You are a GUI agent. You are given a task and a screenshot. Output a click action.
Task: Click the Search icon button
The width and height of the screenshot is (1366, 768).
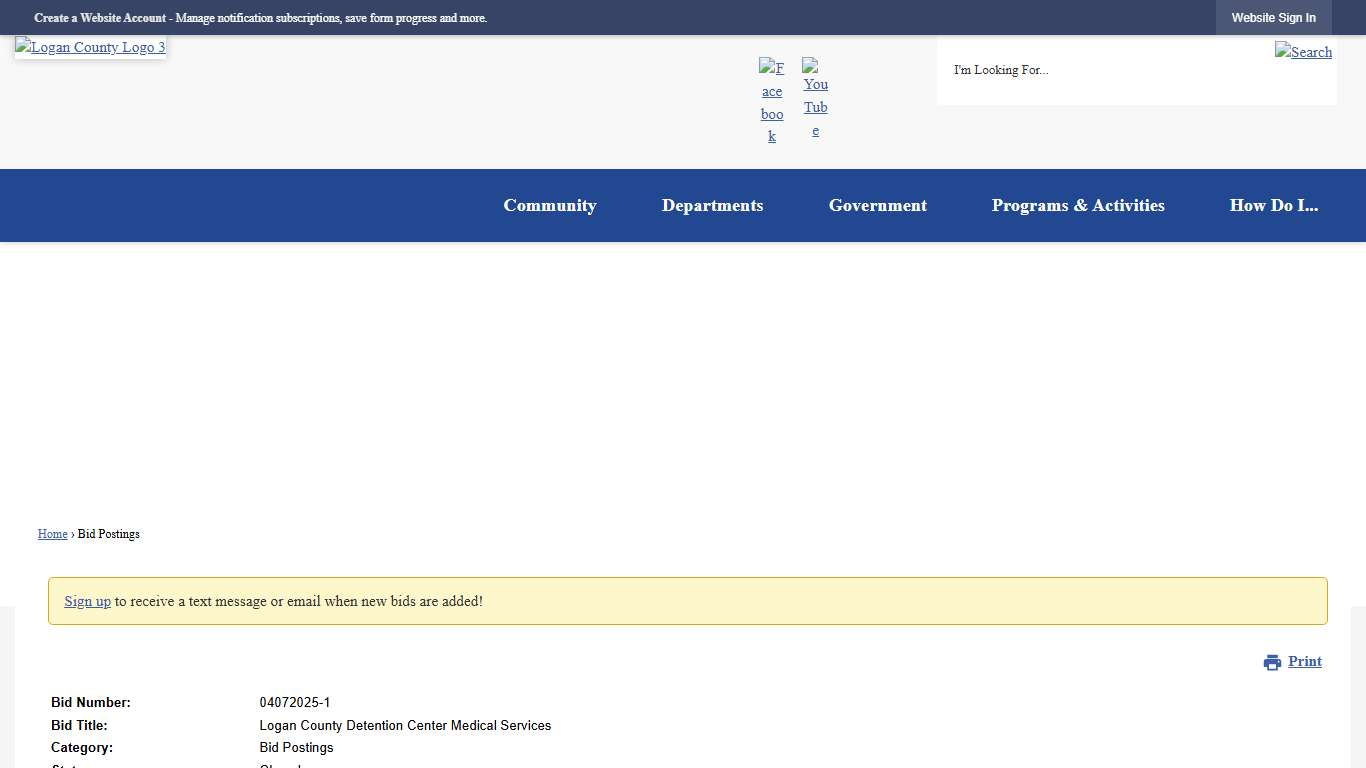[x=1303, y=51]
